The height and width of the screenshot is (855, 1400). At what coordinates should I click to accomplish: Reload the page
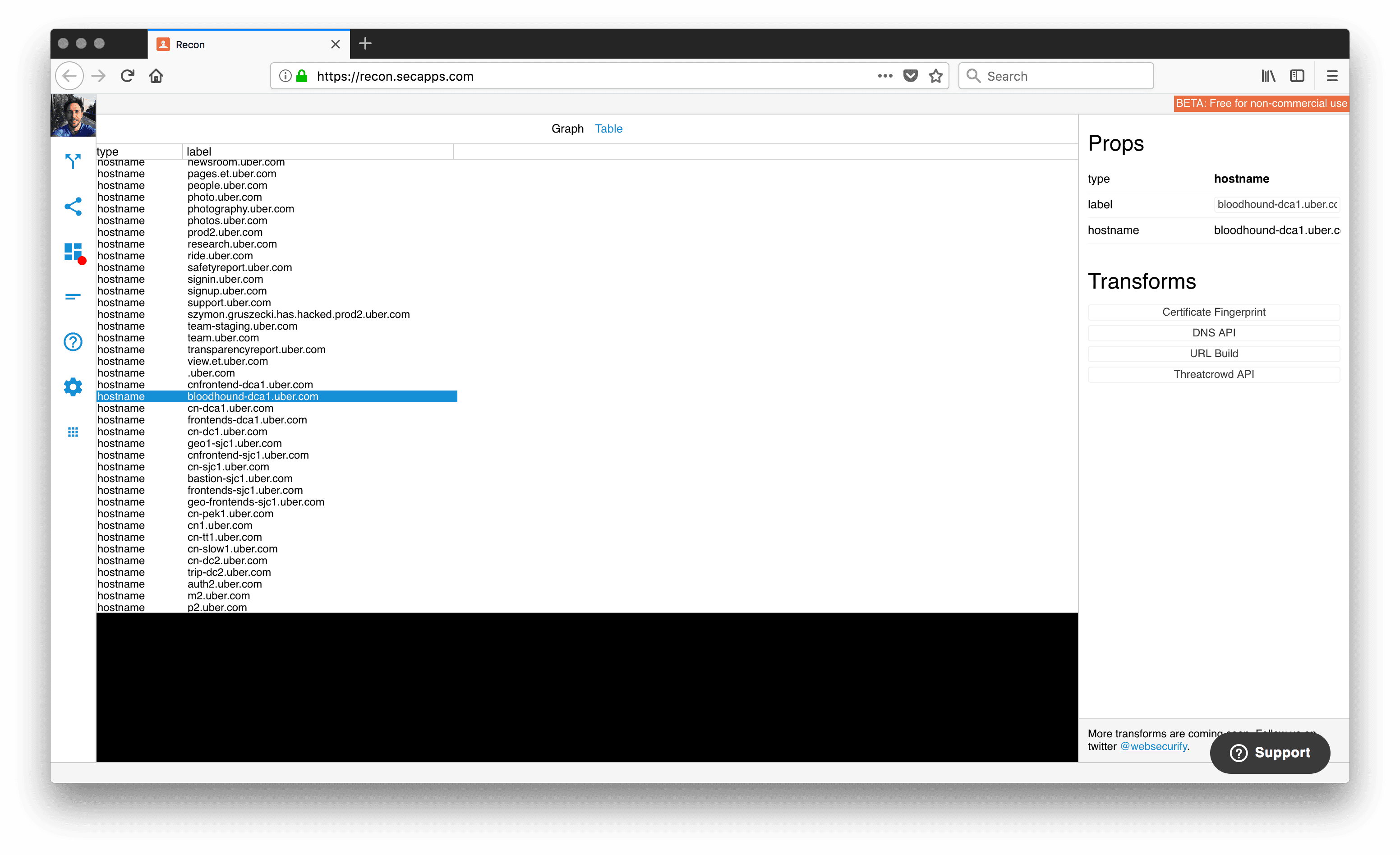[127, 76]
